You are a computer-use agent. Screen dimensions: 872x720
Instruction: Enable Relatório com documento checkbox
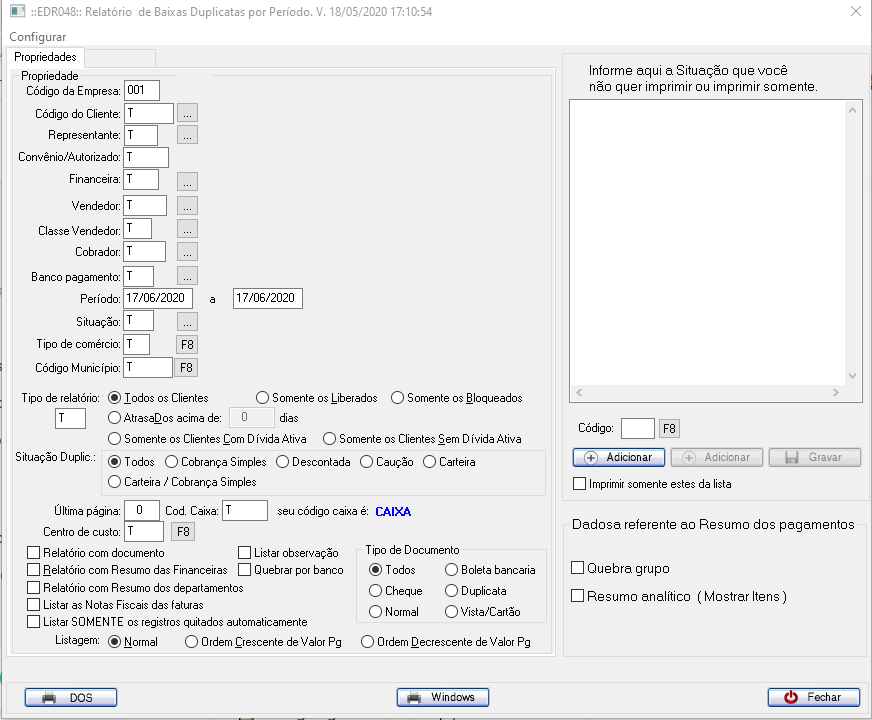pyautogui.click(x=35, y=552)
